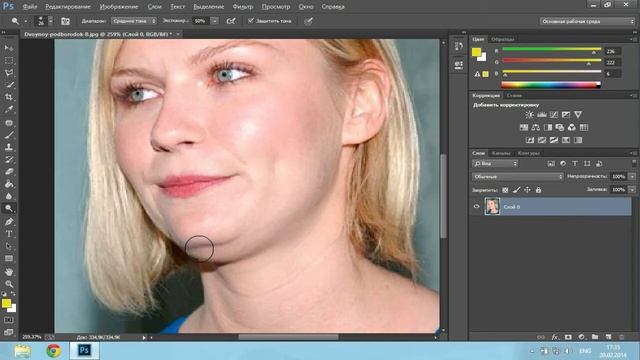Toggle airbrush mode in options bar
640x360 pixels.
231,21
